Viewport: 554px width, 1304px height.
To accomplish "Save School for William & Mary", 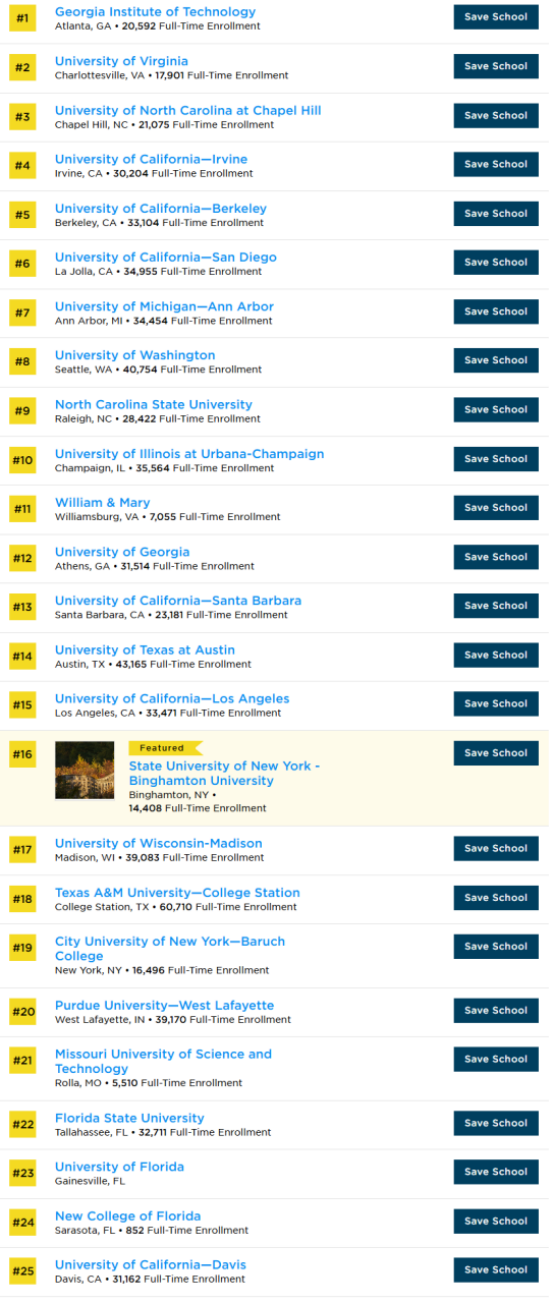I will (496, 507).
